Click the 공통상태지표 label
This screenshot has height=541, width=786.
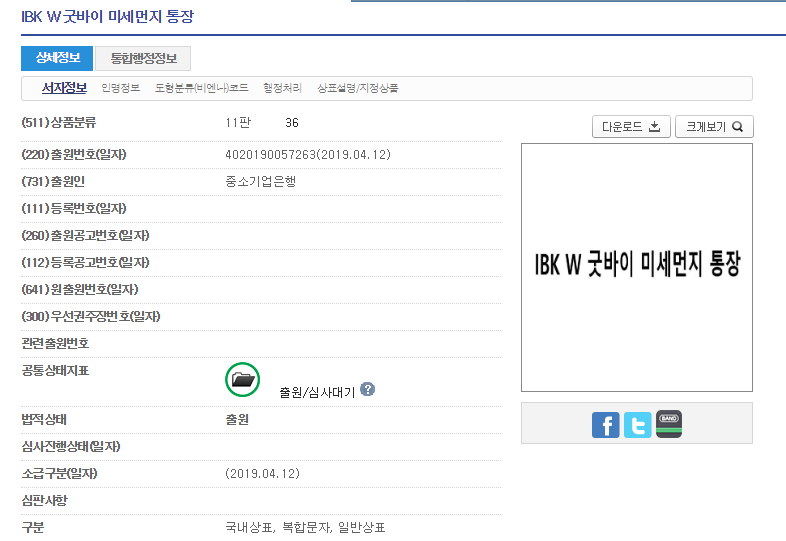click(55, 371)
